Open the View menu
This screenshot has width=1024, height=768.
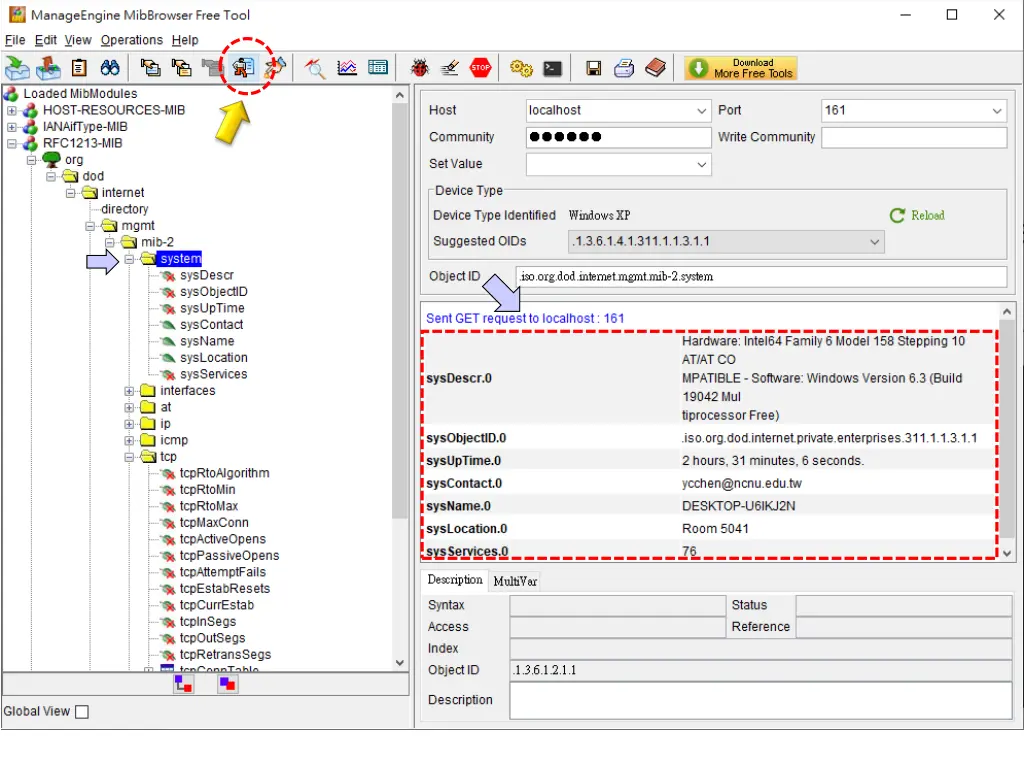(78, 40)
